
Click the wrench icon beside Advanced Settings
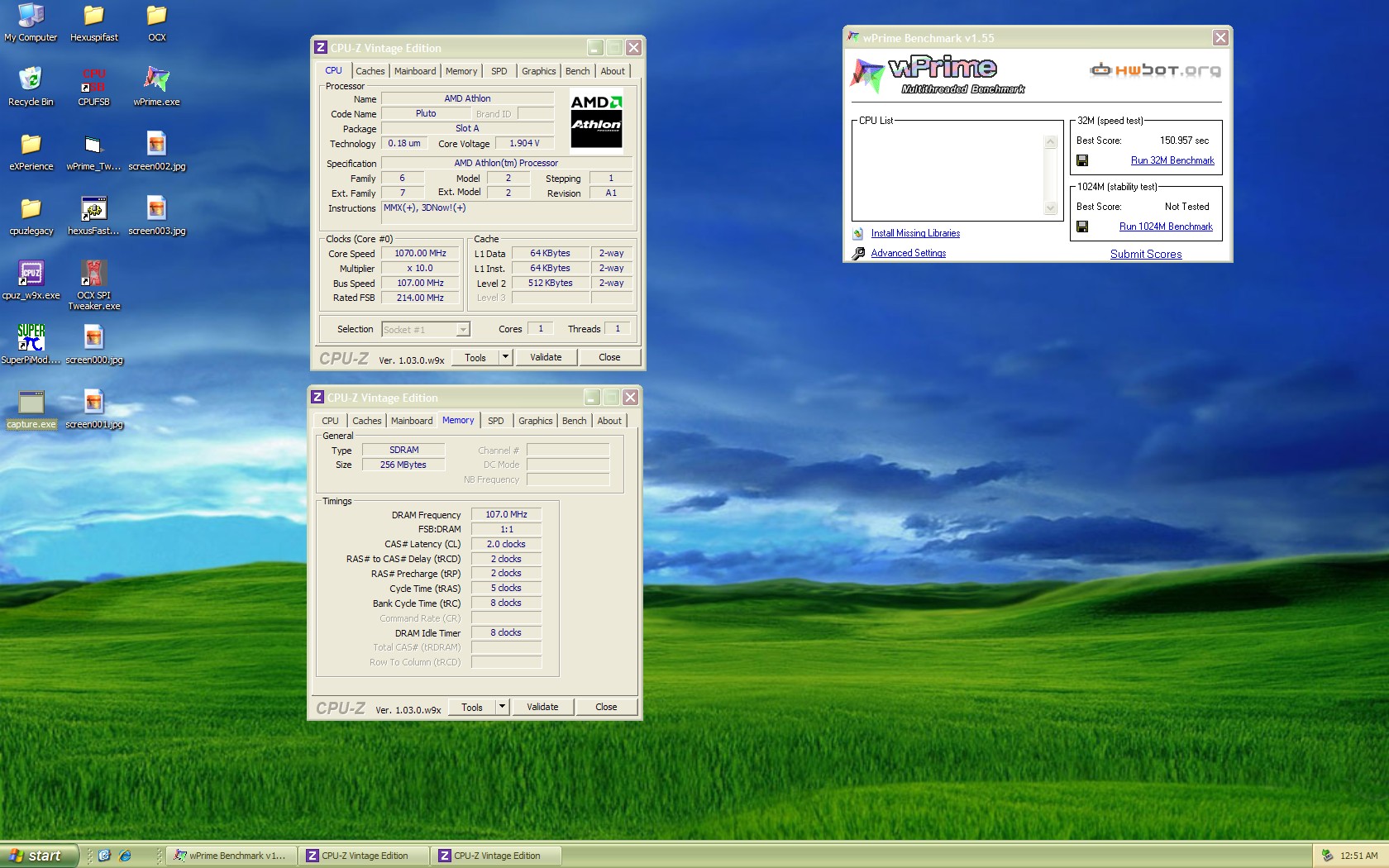(858, 253)
